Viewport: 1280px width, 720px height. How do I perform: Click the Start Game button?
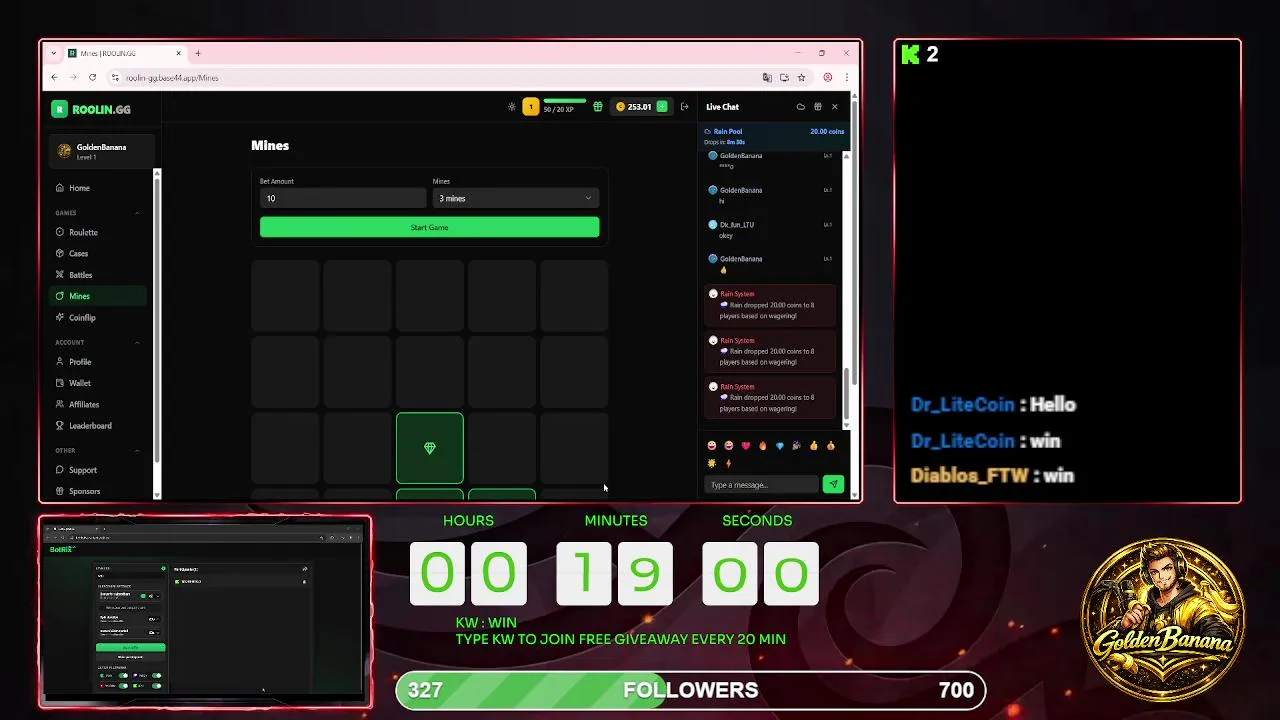[x=429, y=227]
